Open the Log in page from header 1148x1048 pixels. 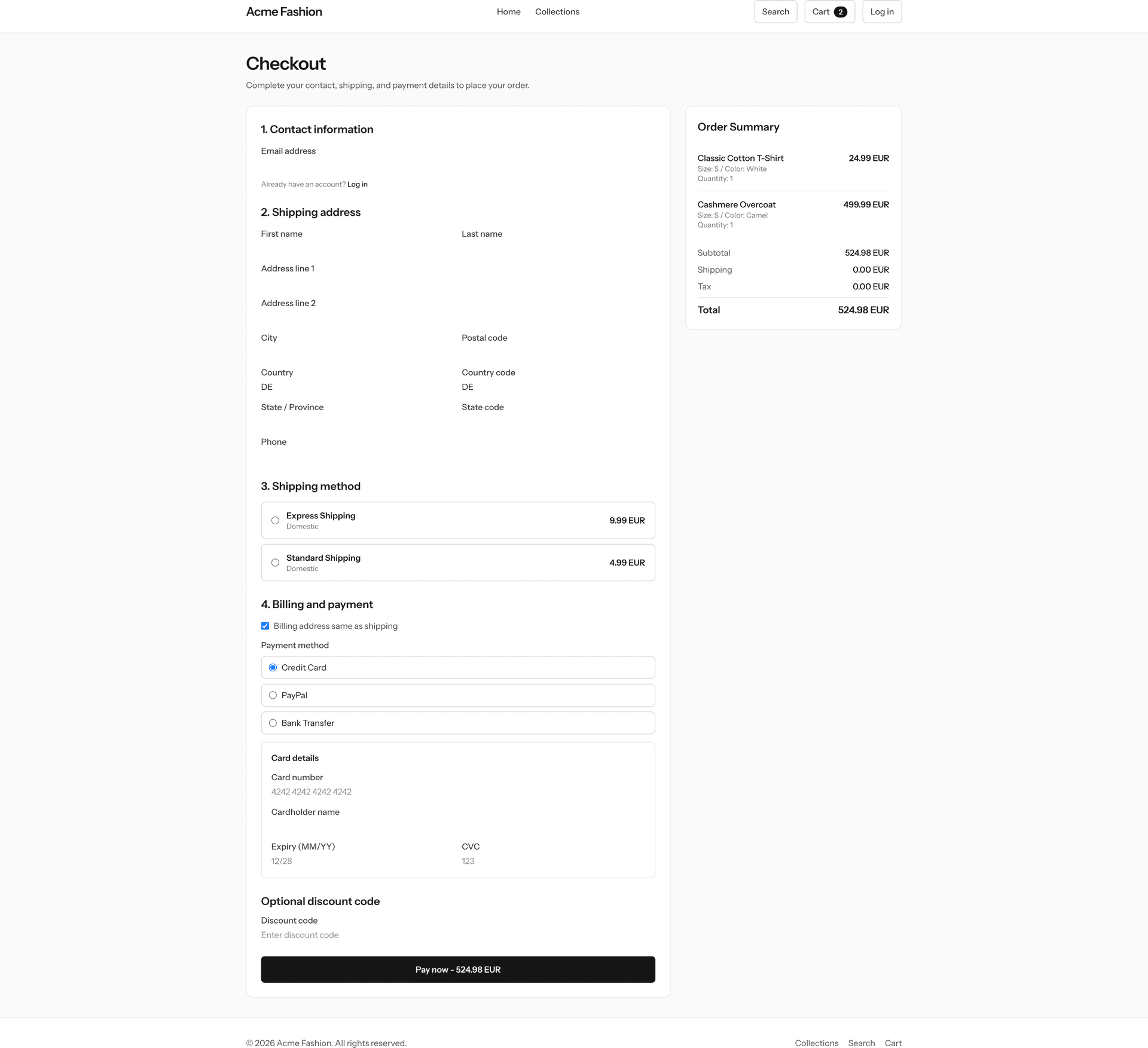click(x=881, y=11)
